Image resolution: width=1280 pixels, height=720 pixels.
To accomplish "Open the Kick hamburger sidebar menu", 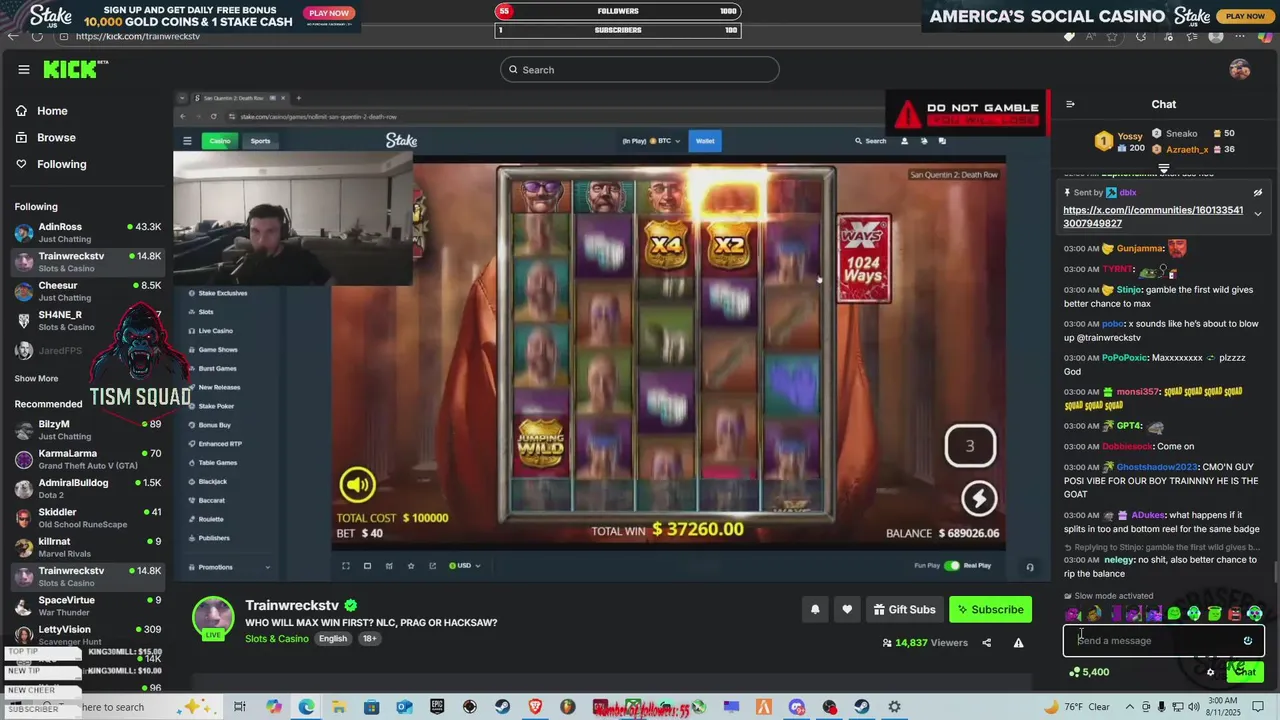I will (24, 69).
